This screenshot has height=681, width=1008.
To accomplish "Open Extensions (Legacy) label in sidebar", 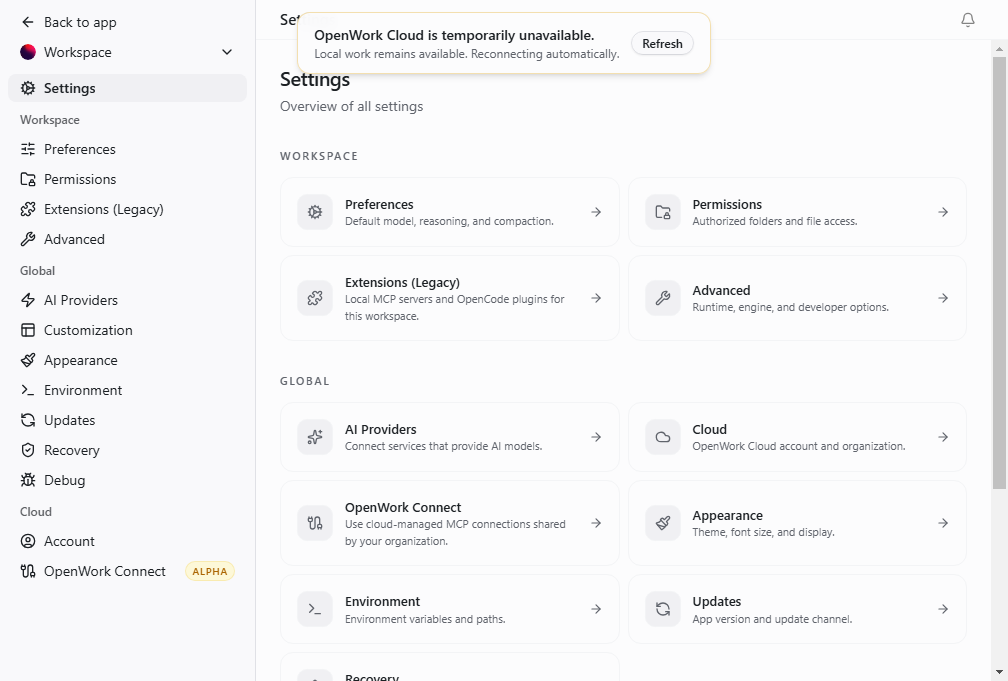I will pyautogui.click(x=104, y=209).
